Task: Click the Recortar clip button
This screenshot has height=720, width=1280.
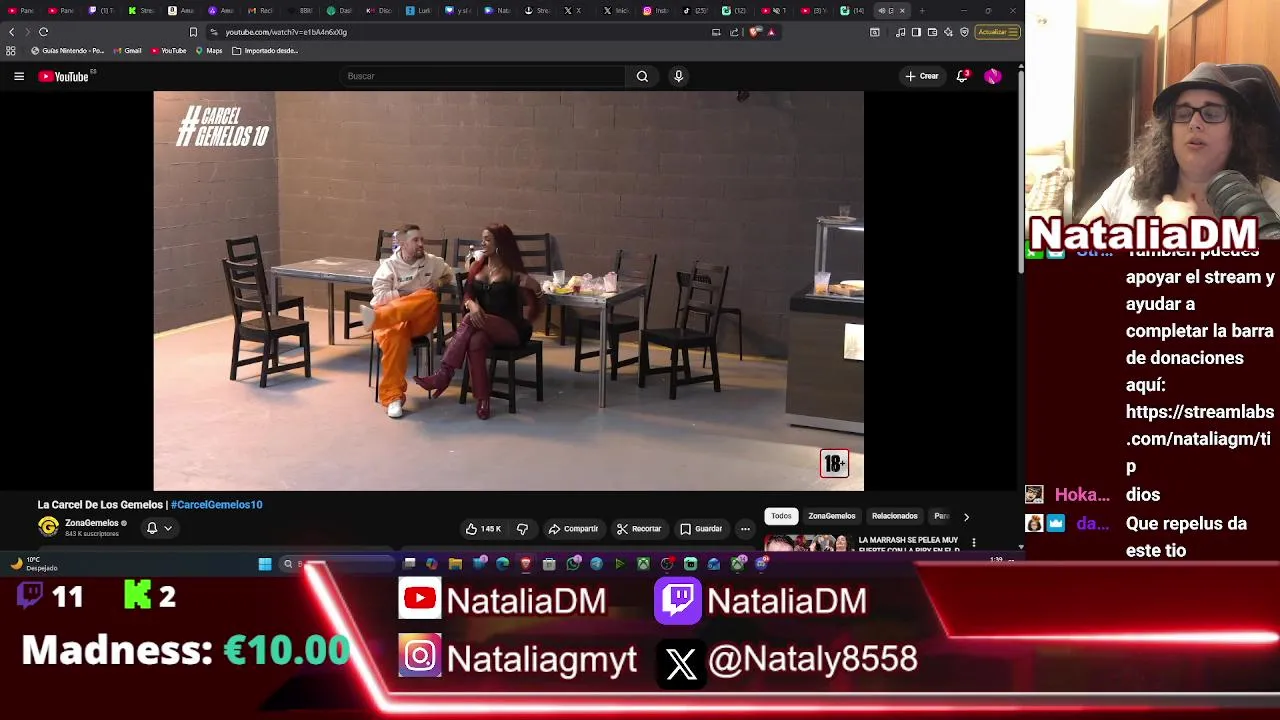Action: tap(639, 529)
